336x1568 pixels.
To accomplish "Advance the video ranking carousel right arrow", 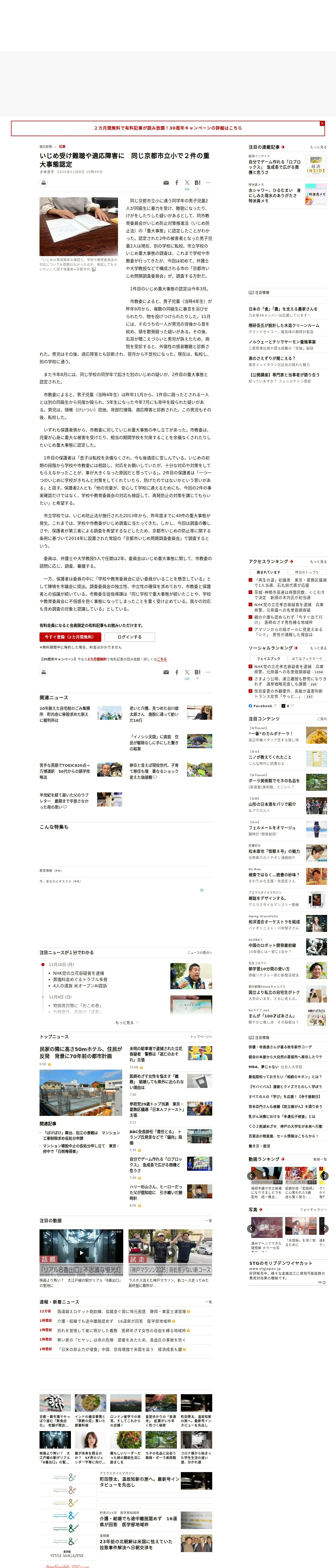I will (x=324, y=1176).
